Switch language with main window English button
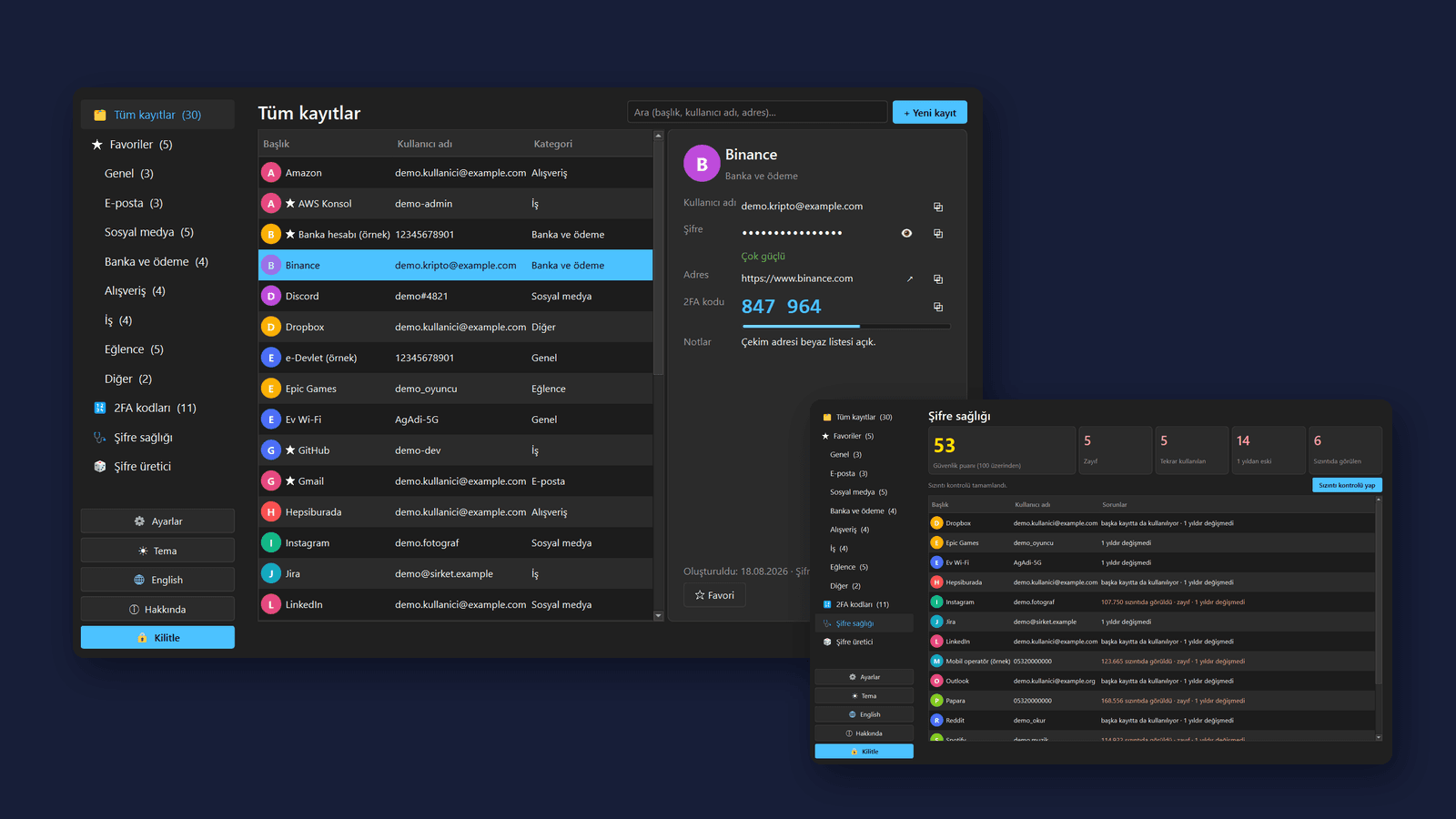 click(157, 580)
